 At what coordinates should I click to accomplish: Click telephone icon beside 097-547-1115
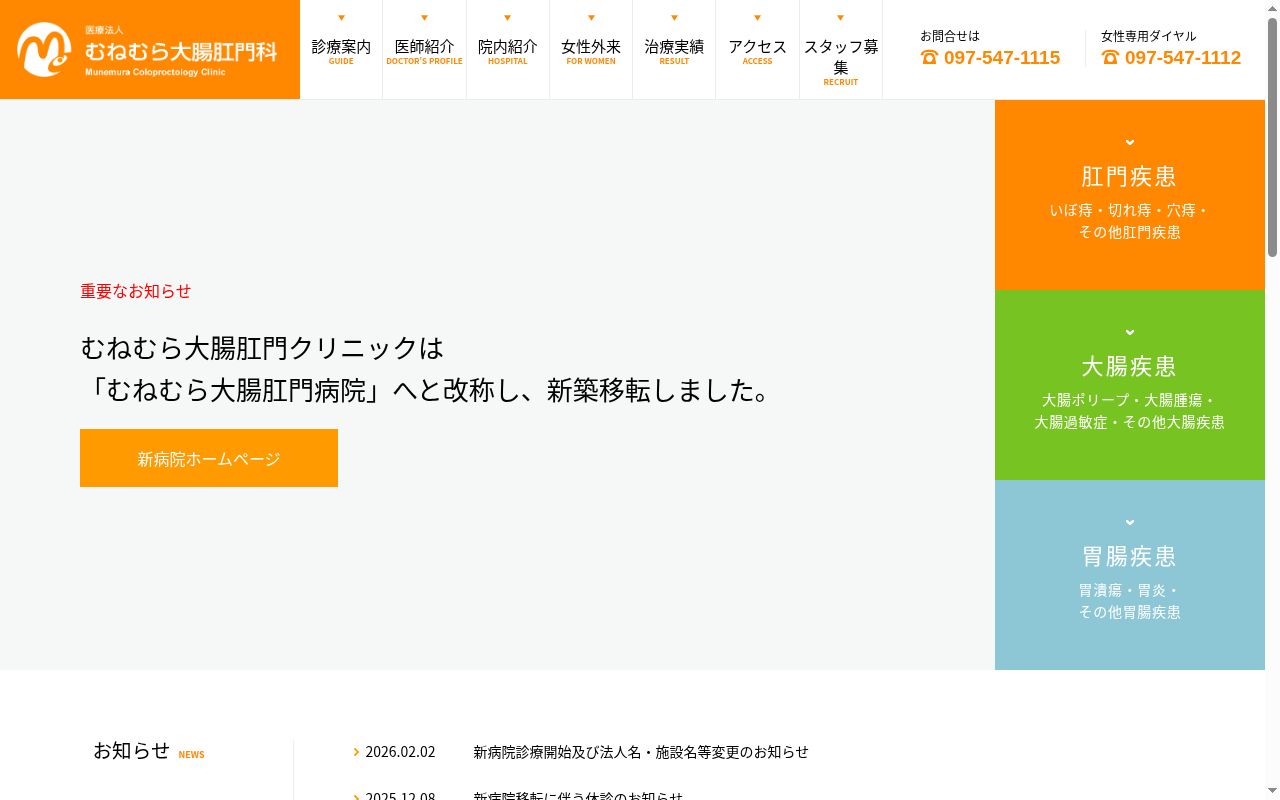point(929,58)
